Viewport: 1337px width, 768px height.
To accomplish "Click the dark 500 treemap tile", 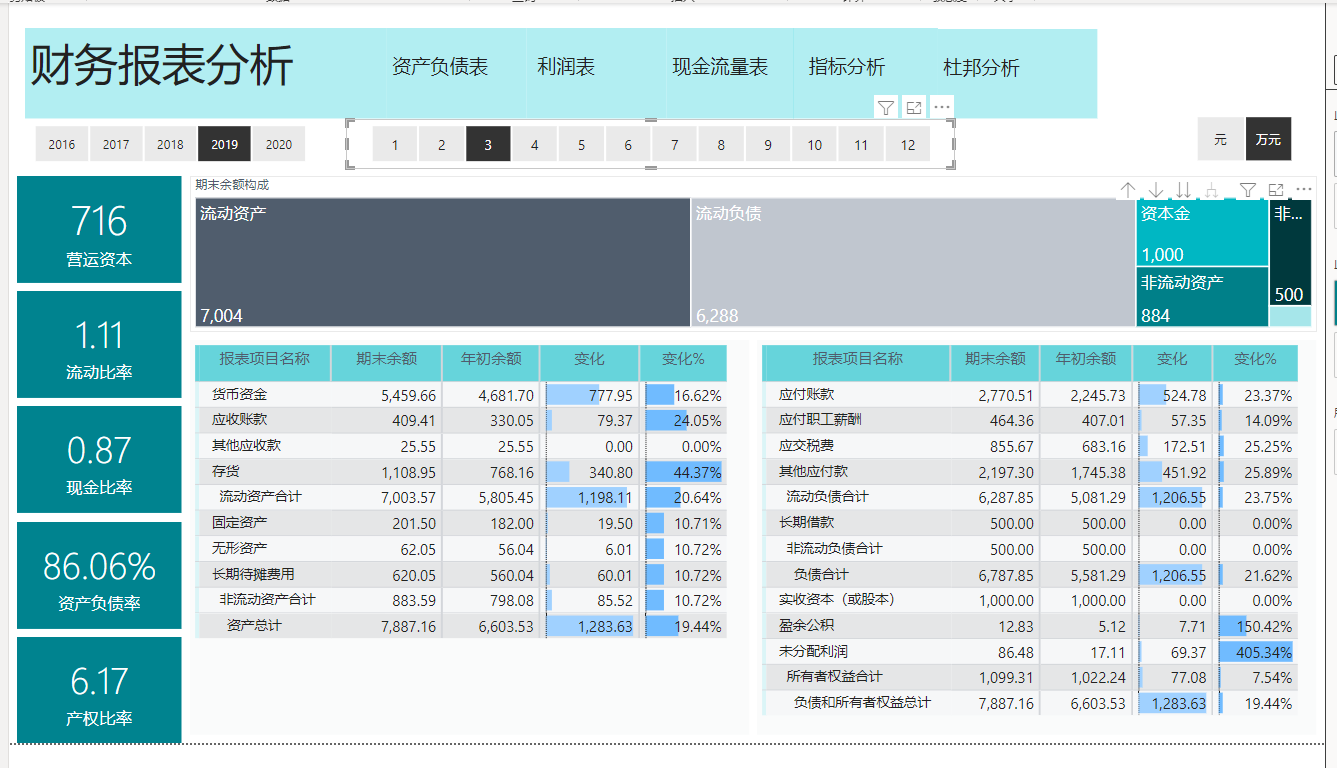I will click(x=1290, y=252).
